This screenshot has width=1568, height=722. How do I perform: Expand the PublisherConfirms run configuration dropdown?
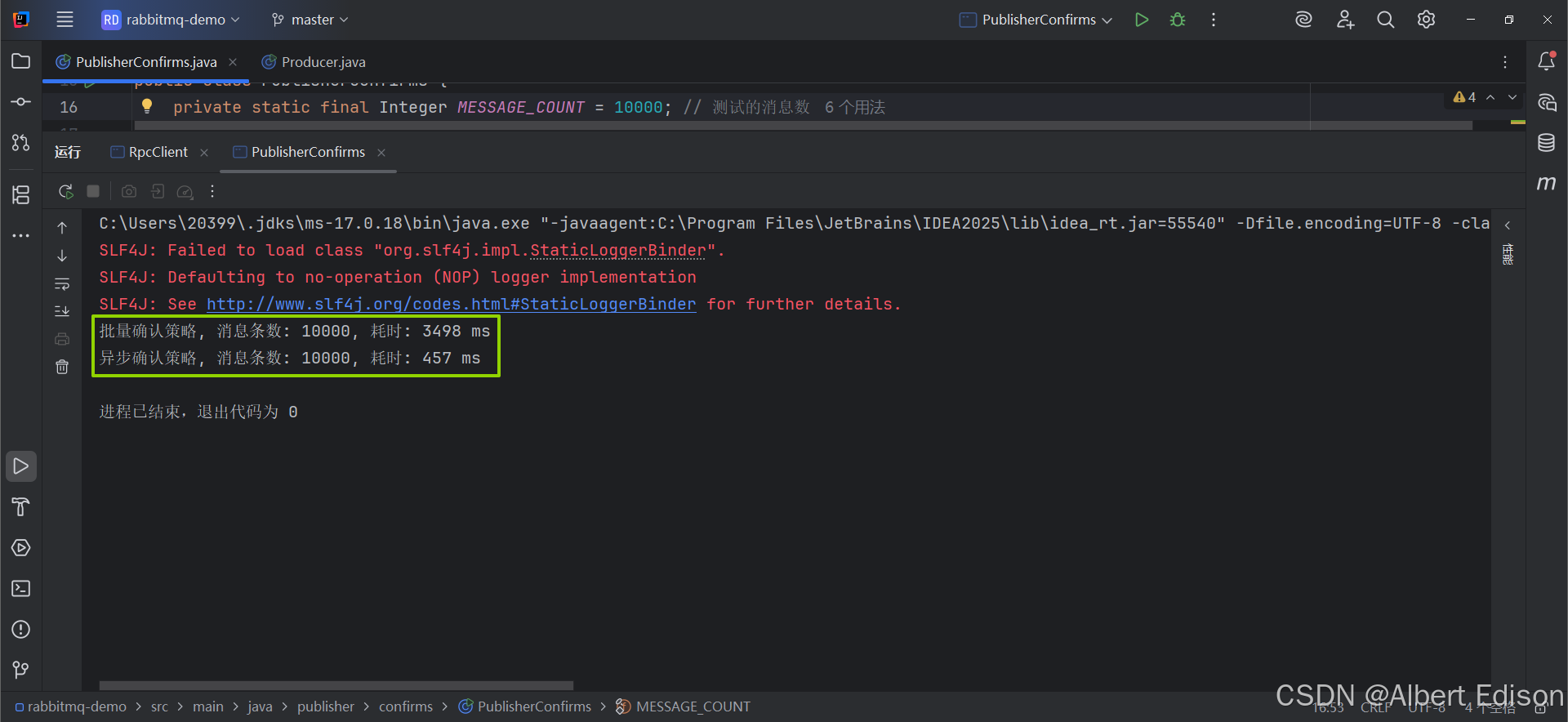1036,20
